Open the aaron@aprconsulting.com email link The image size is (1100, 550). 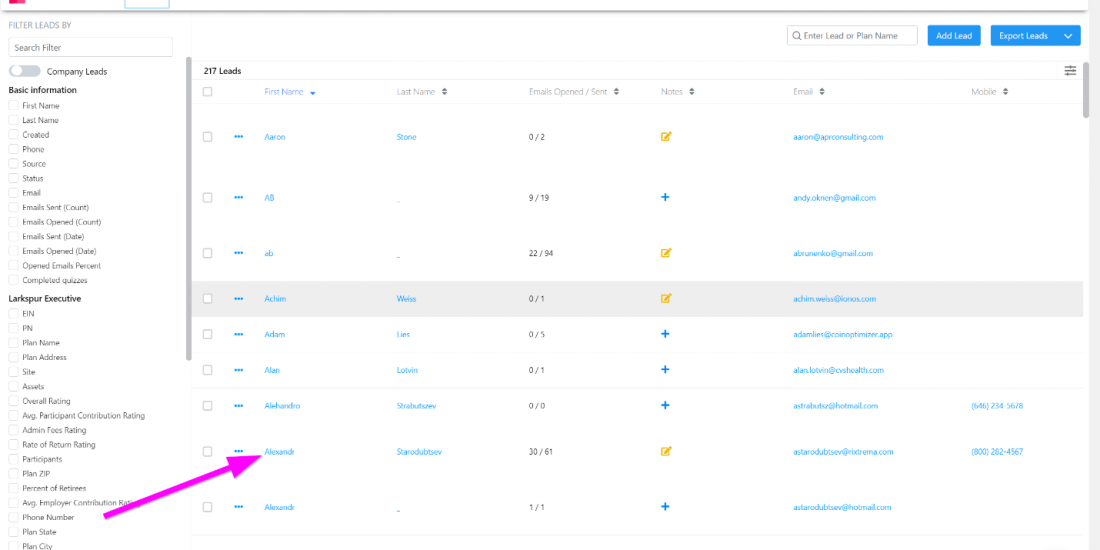(838, 137)
